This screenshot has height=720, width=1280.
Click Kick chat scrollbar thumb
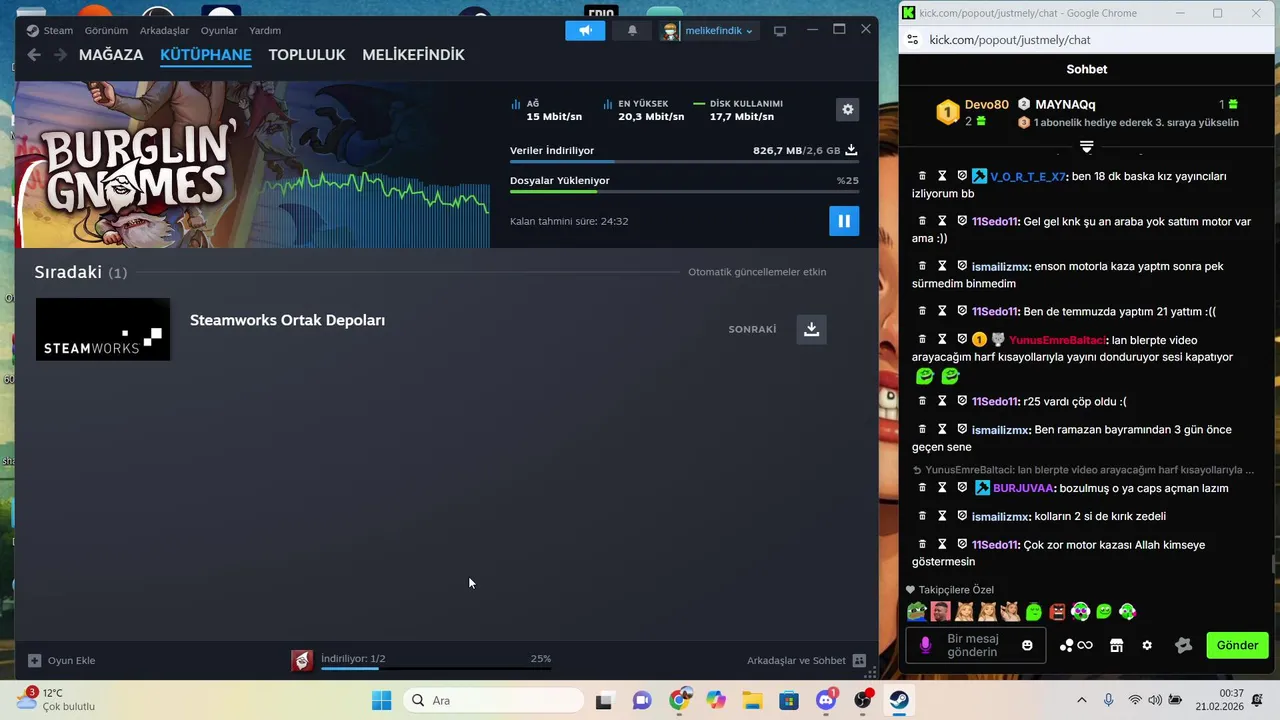point(1274,564)
